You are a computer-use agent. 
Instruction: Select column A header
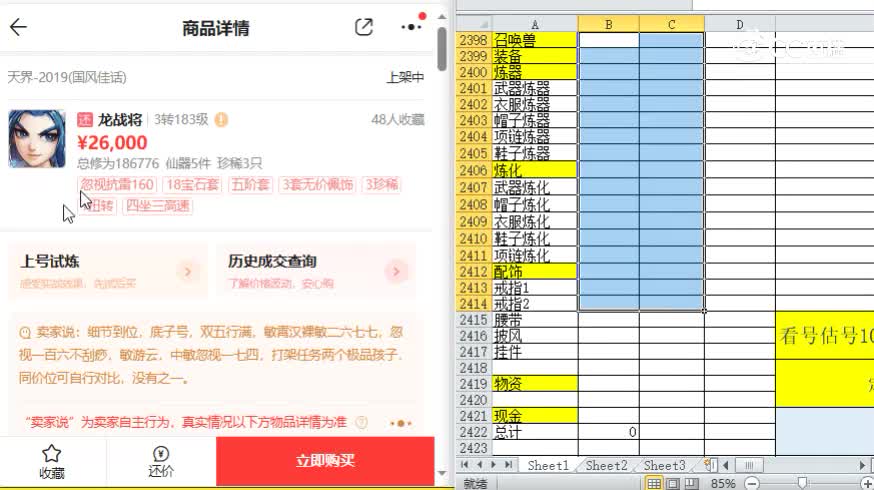click(535, 25)
